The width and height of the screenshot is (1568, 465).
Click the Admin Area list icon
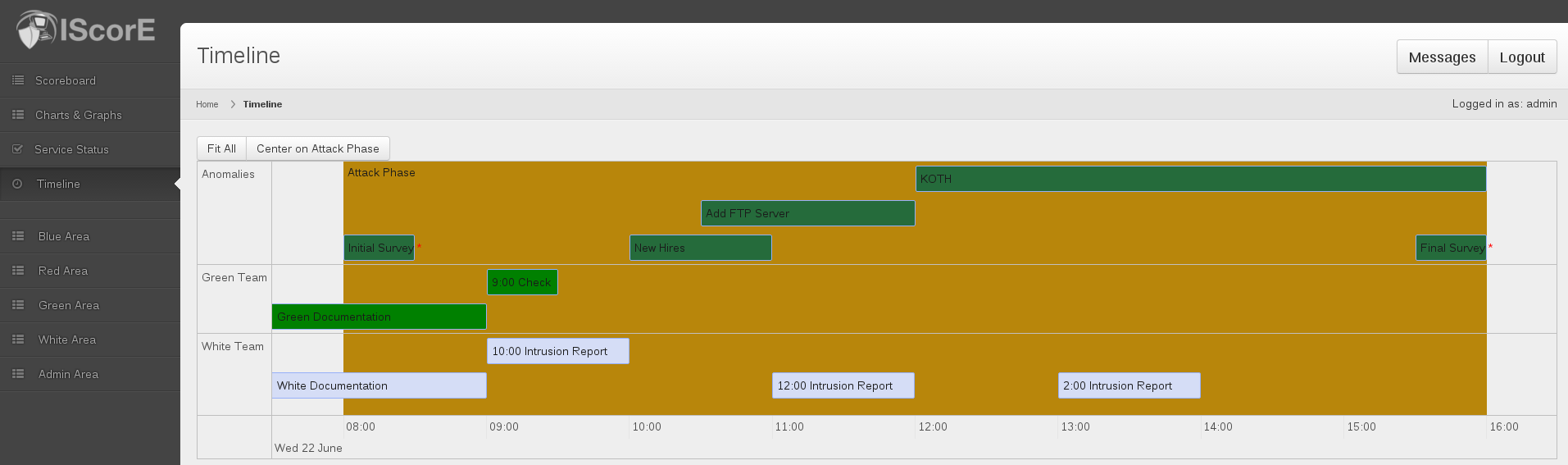pos(18,374)
